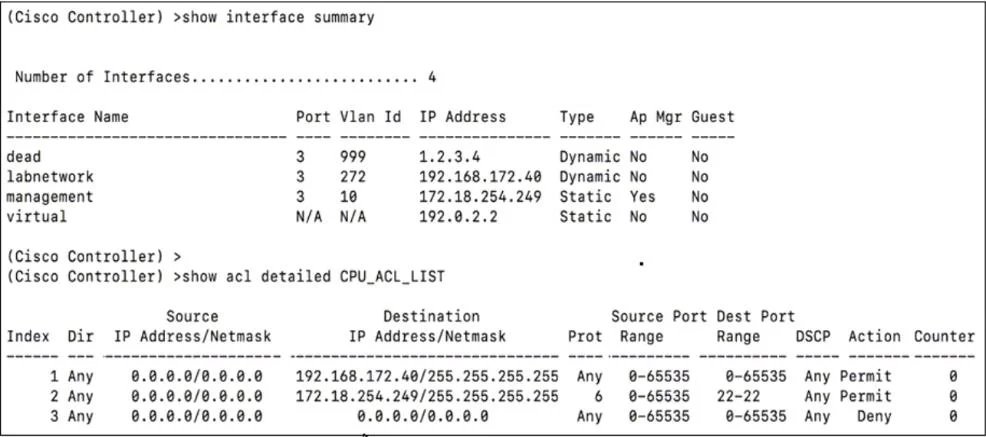The height and width of the screenshot is (437, 986).
Task: Click 'Yes' in the Ap Mgr column
Action: click(x=643, y=197)
